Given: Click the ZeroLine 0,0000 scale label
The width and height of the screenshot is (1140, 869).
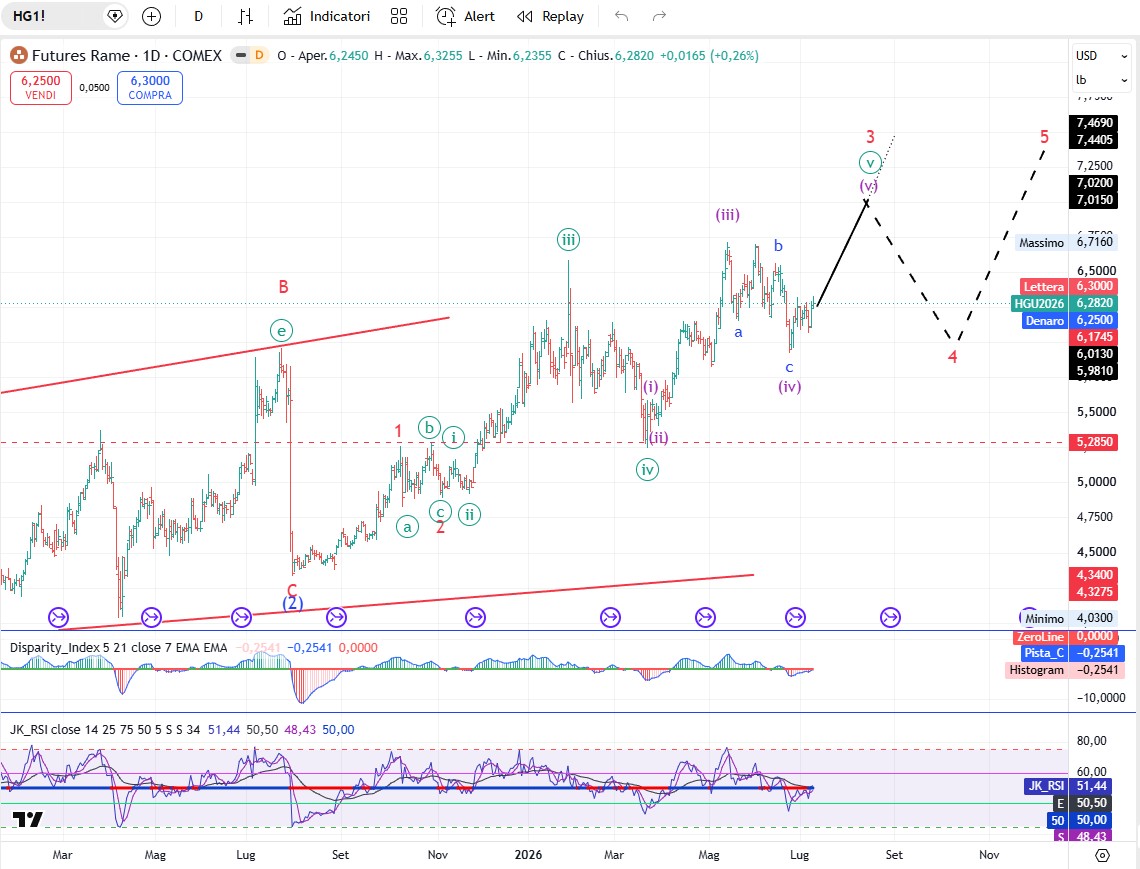Looking at the screenshot, I should (x=1066, y=636).
